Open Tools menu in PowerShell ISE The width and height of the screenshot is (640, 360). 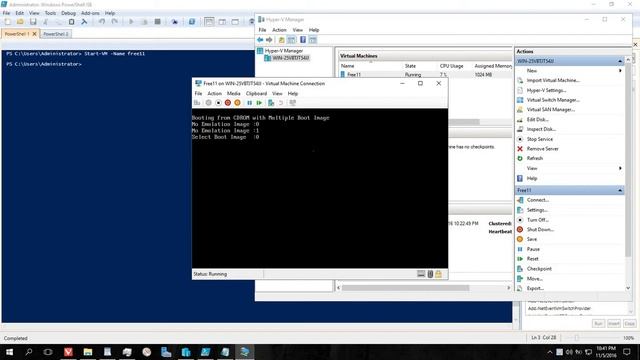(50, 13)
